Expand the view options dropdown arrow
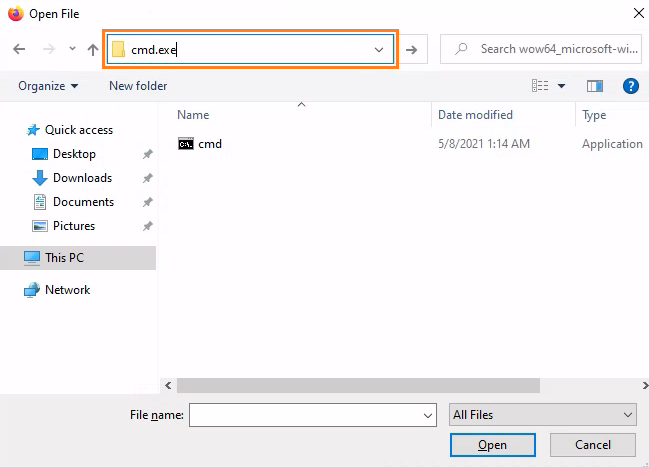This screenshot has width=649, height=467. pyautogui.click(x=561, y=86)
